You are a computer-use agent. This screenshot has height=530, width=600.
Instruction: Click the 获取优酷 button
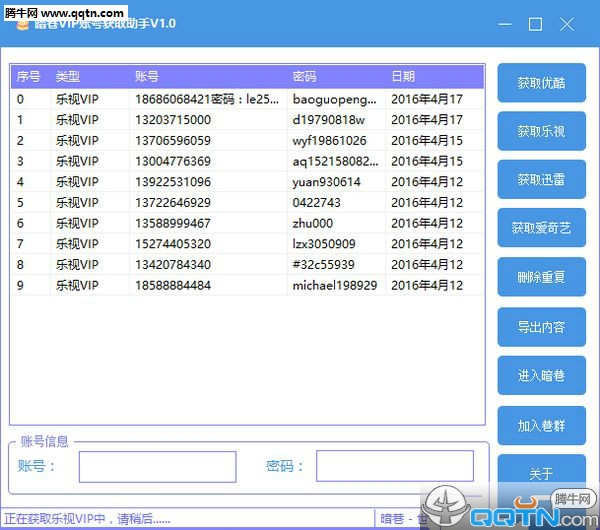541,83
